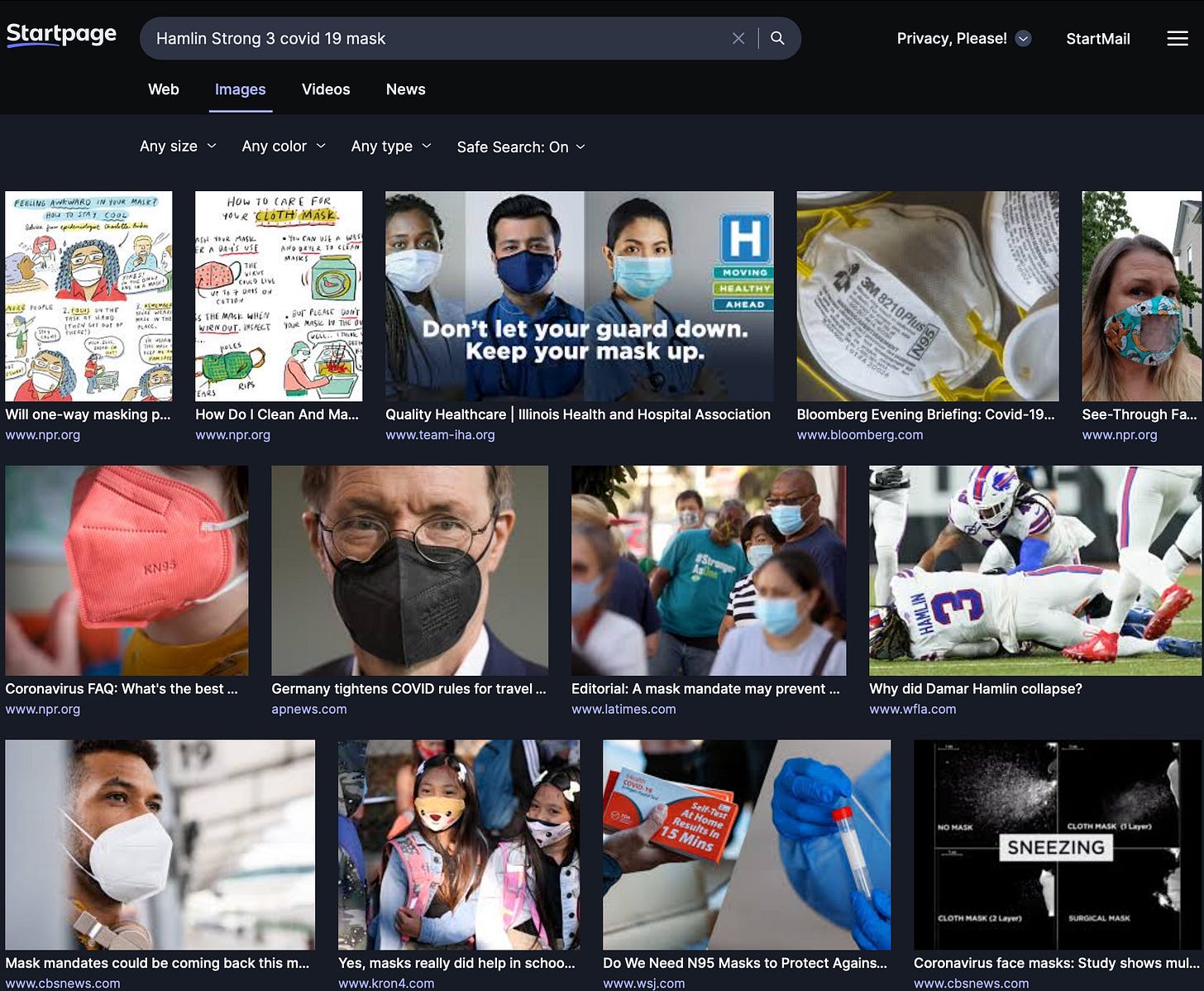Open the 'Keep your mask up' image
Screen dimensions: 1204x991
[x=580, y=296]
